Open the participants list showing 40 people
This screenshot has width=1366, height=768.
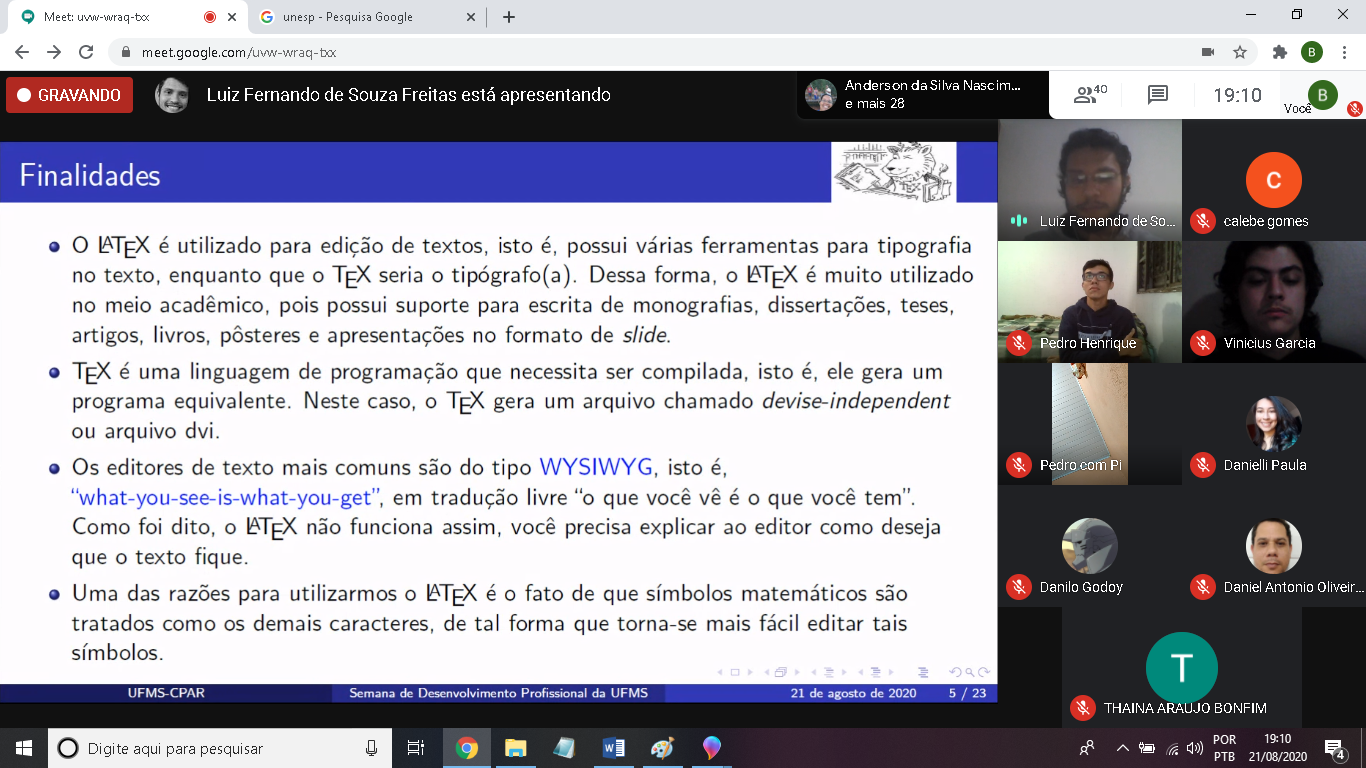(1090, 95)
